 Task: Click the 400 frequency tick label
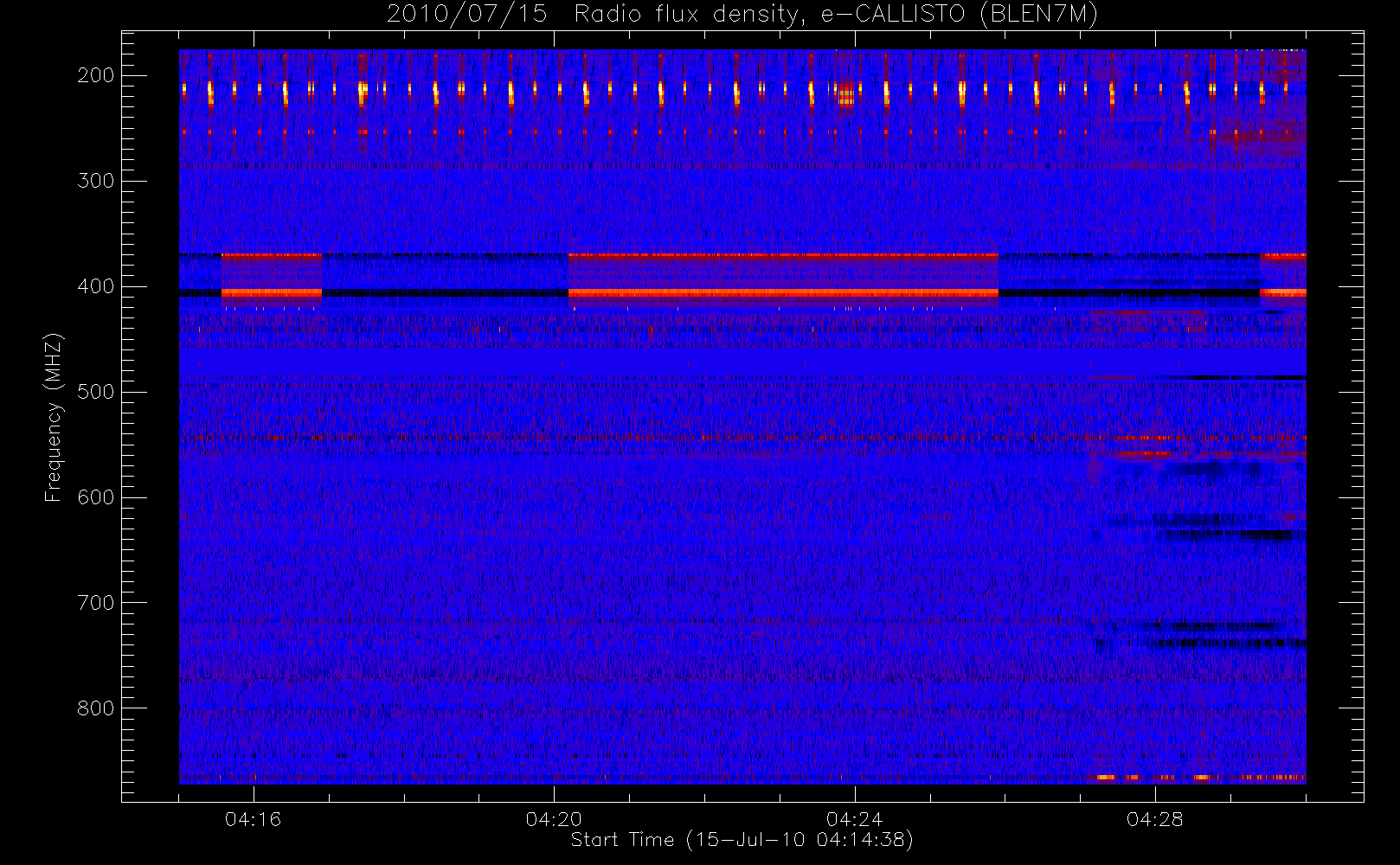[x=96, y=286]
